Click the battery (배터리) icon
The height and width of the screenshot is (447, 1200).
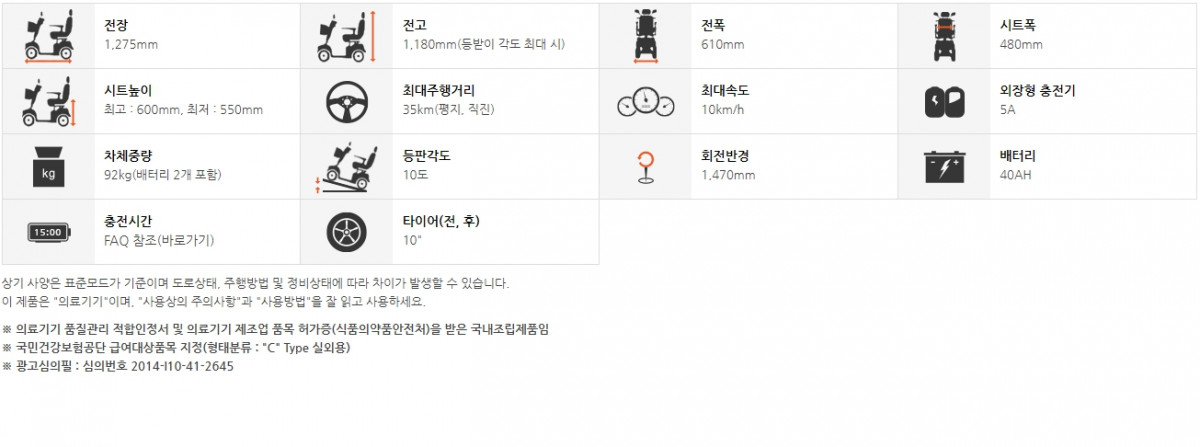(x=943, y=166)
